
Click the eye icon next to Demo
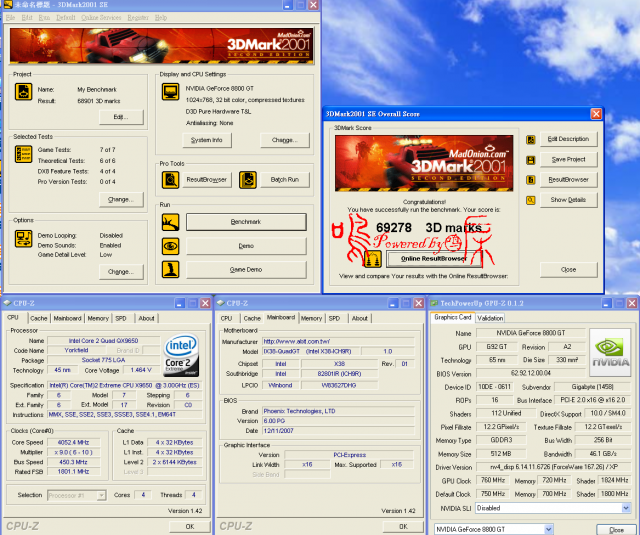coord(170,246)
